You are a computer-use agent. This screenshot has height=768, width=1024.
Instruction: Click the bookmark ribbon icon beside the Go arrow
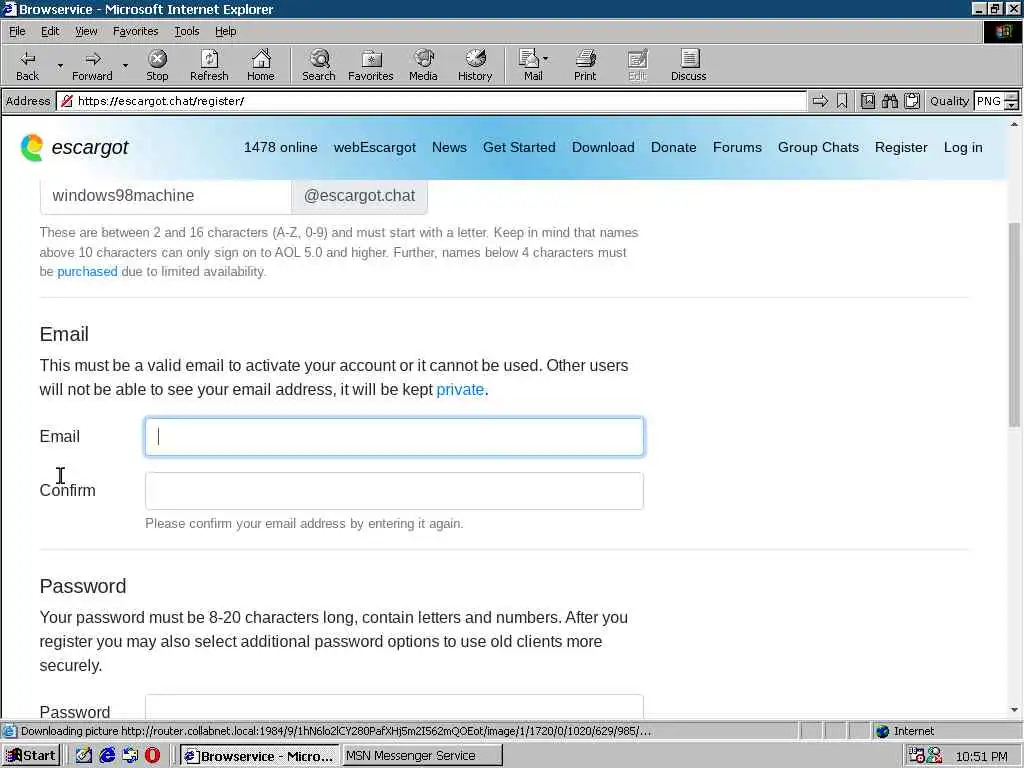pos(842,101)
